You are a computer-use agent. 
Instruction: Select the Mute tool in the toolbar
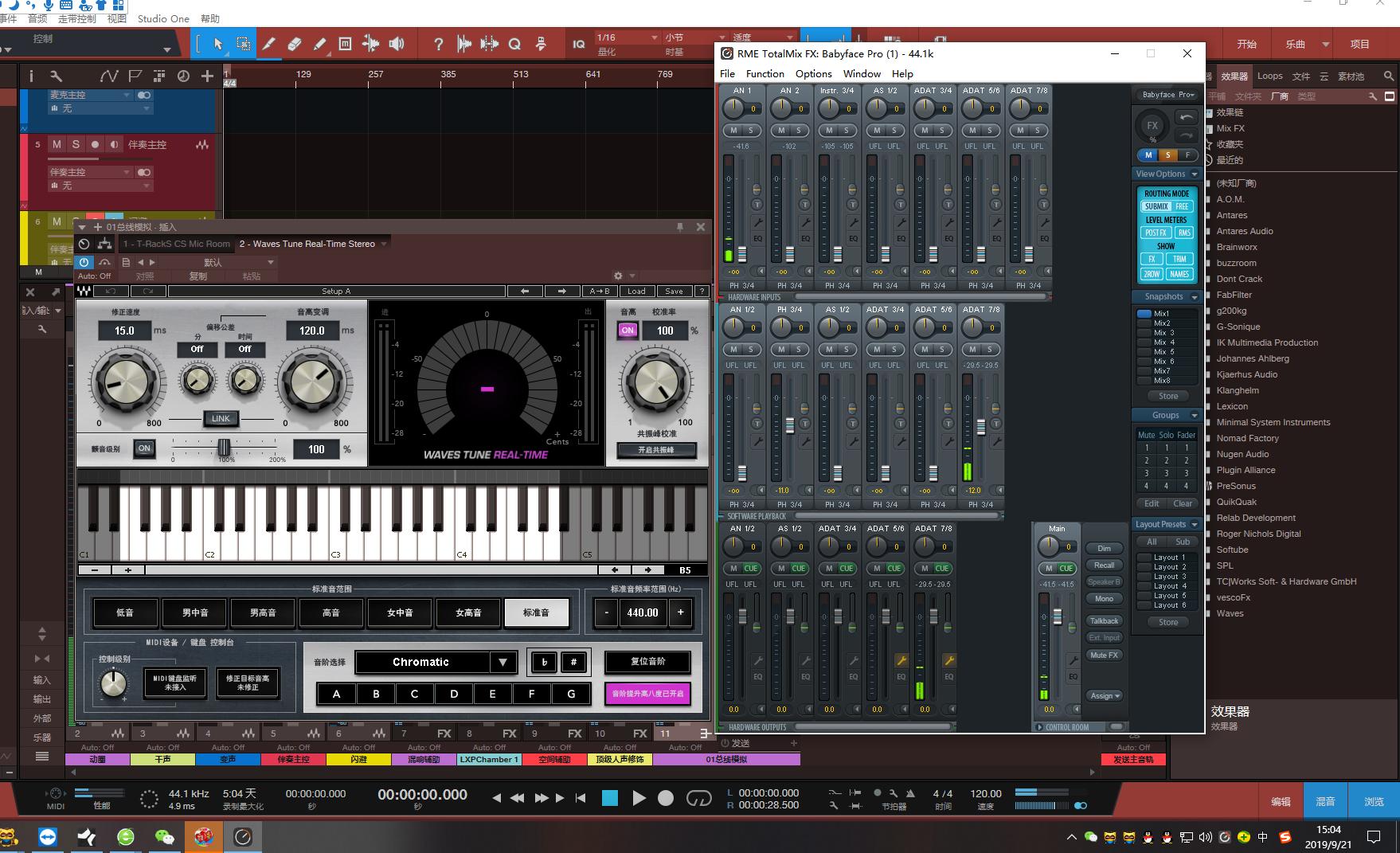(x=345, y=45)
